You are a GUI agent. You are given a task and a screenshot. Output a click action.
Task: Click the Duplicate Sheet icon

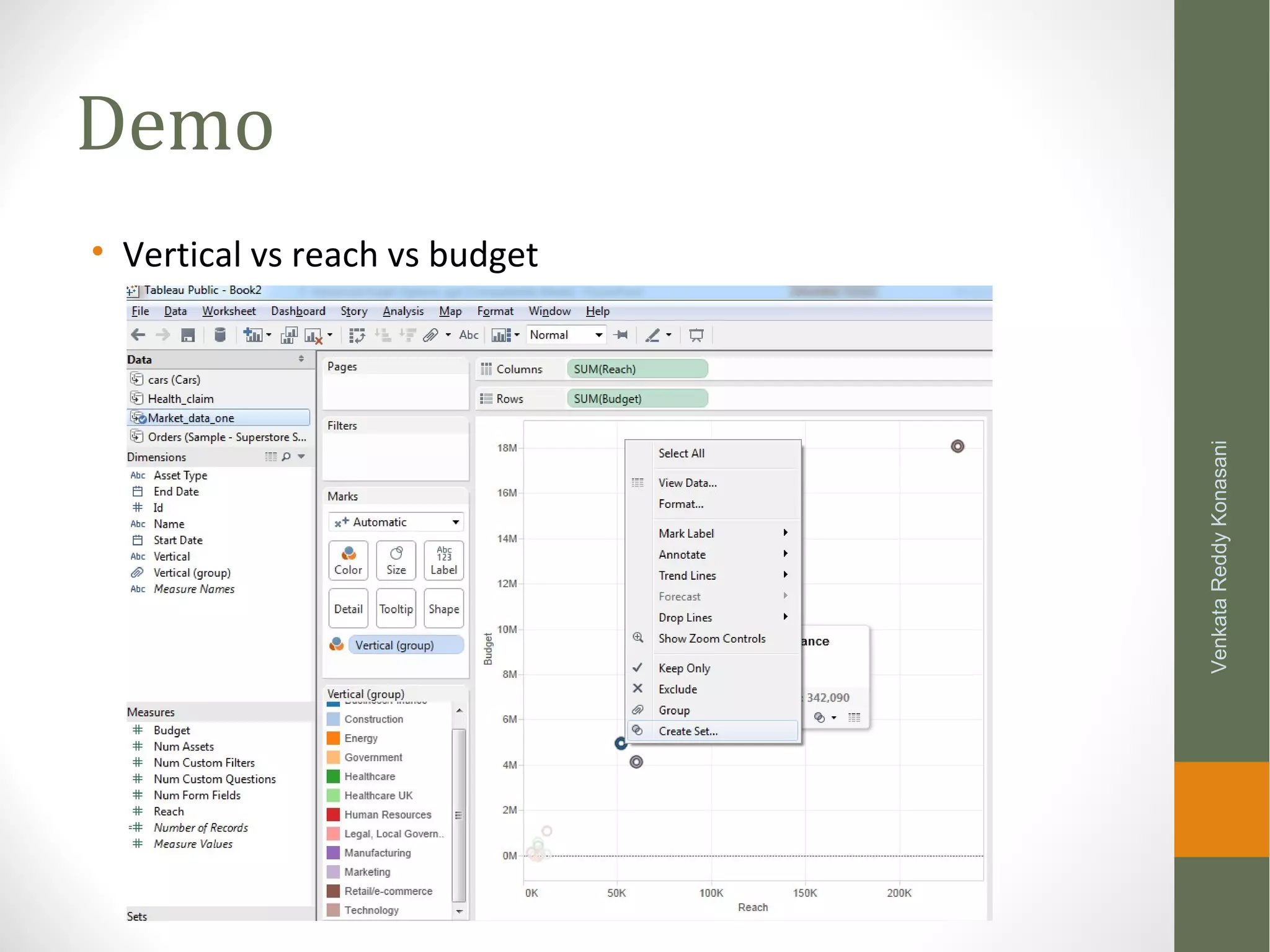(x=289, y=335)
